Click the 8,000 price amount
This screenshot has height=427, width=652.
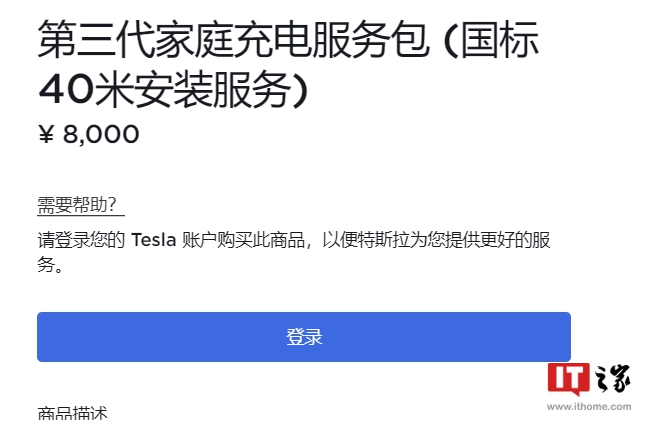click(101, 134)
